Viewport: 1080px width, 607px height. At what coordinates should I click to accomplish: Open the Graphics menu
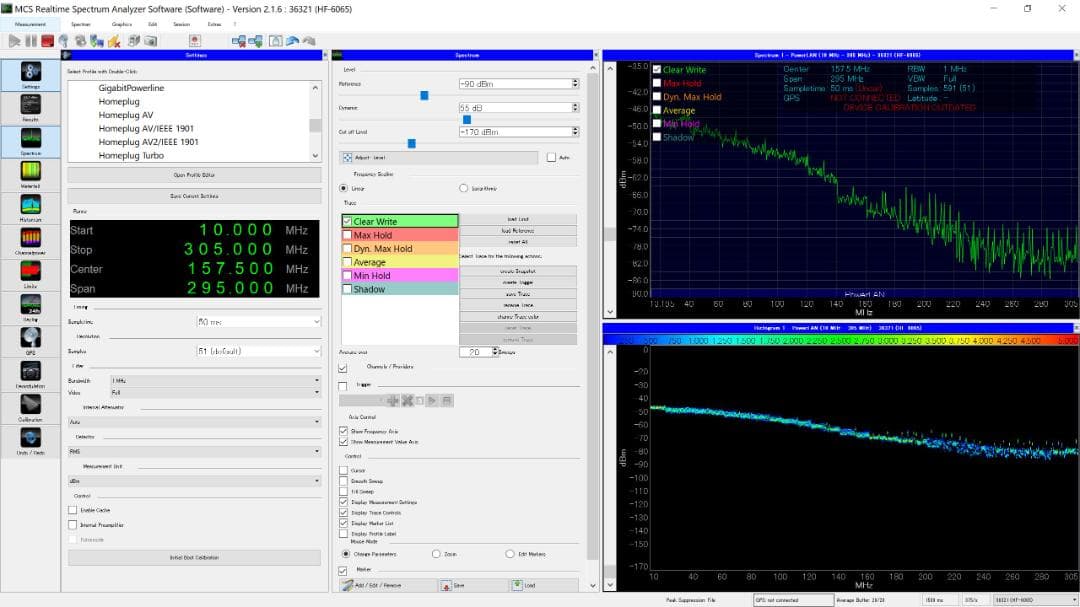pos(121,23)
